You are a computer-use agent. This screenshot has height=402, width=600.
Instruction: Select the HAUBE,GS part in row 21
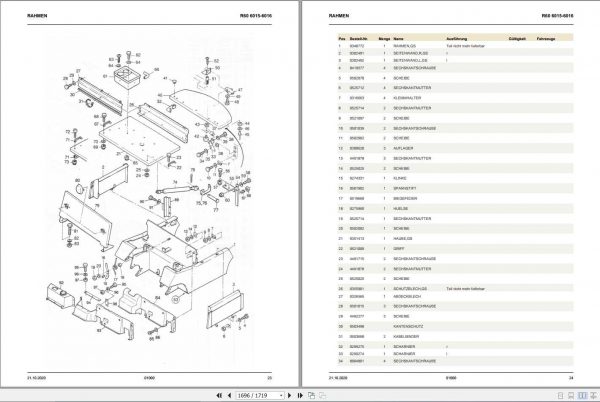(403, 238)
